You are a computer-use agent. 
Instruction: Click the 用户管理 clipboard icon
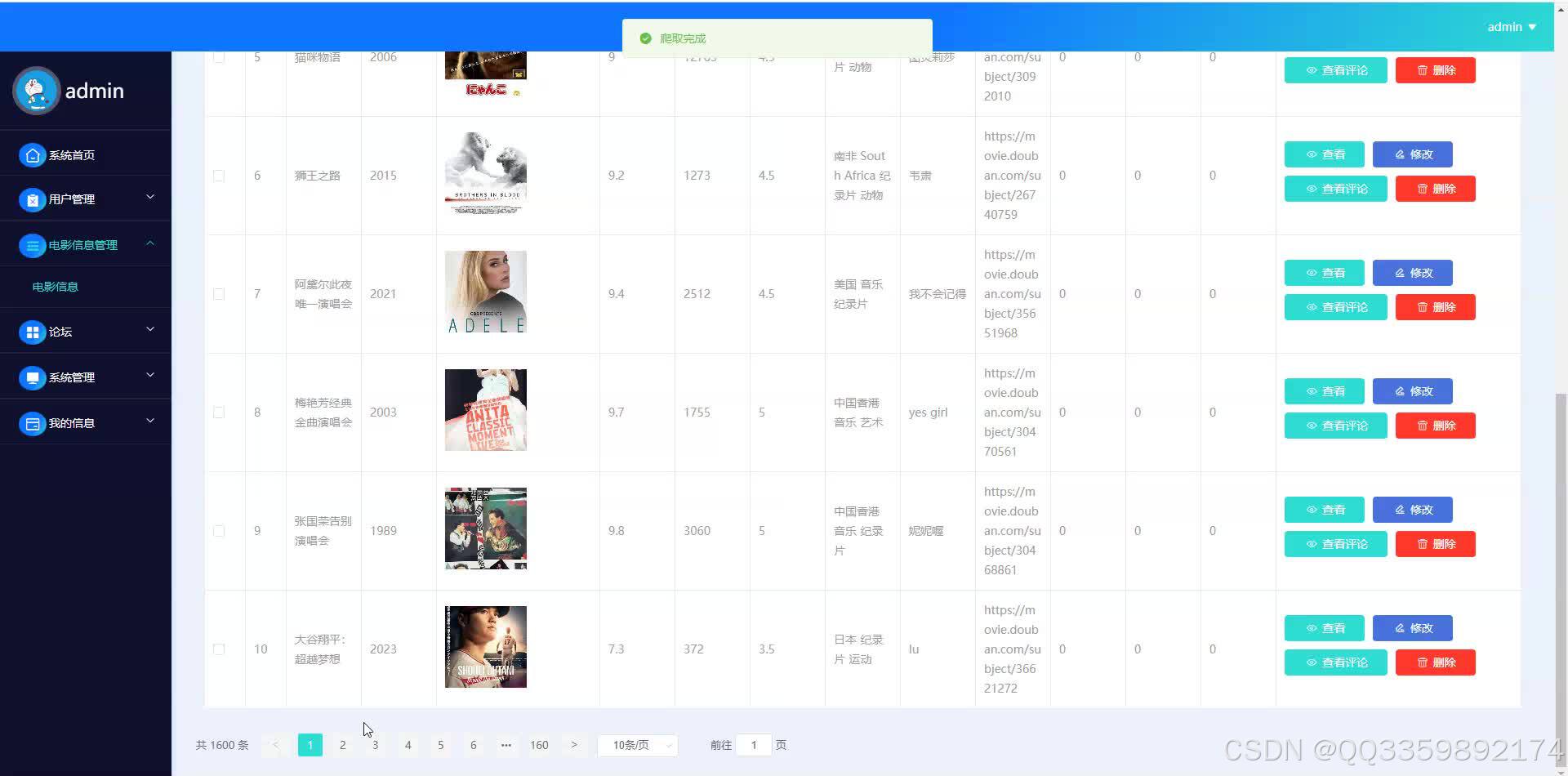tap(32, 199)
